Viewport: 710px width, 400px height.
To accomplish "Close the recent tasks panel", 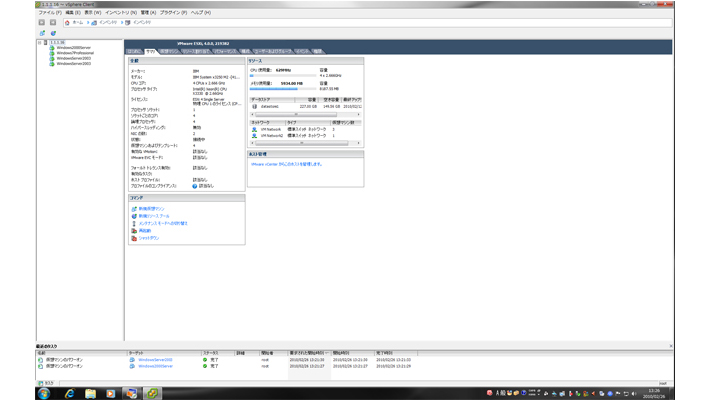I will click(x=671, y=346).
